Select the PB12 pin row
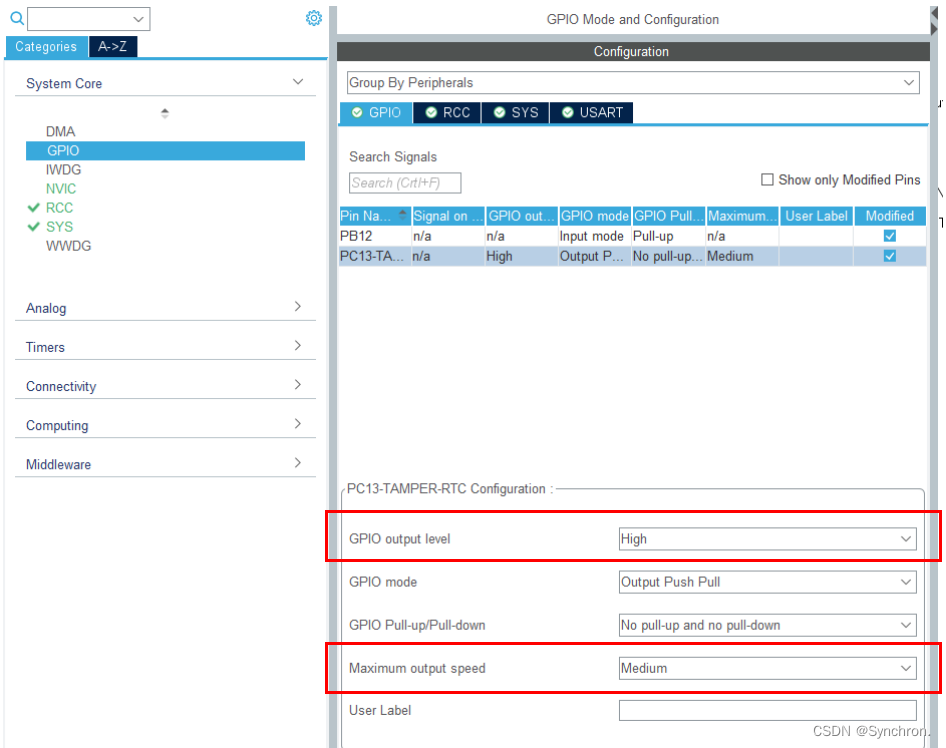The height and width of the screenshot is (748, 946). (x=632, y=236)
